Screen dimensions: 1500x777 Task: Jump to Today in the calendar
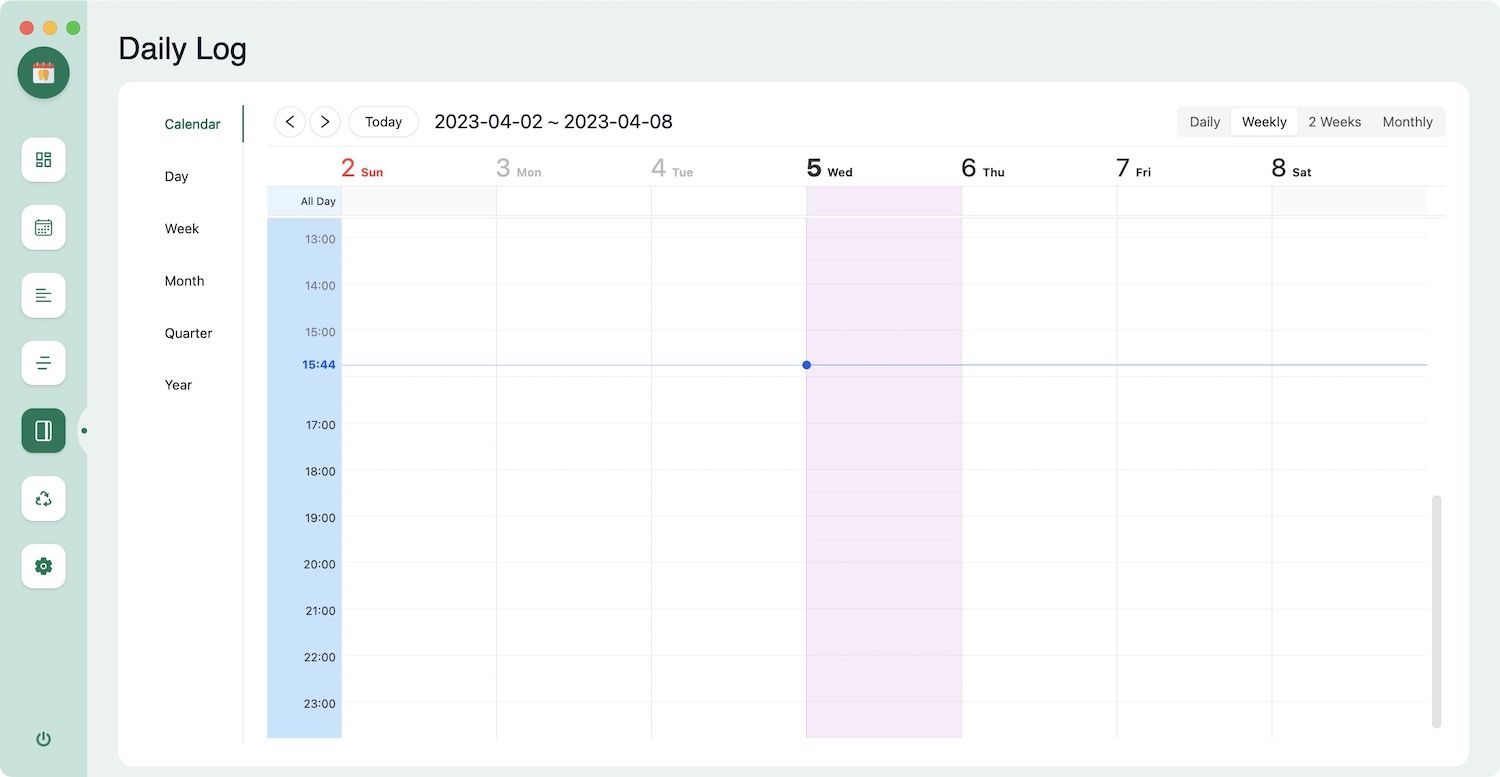click(383, 122)
